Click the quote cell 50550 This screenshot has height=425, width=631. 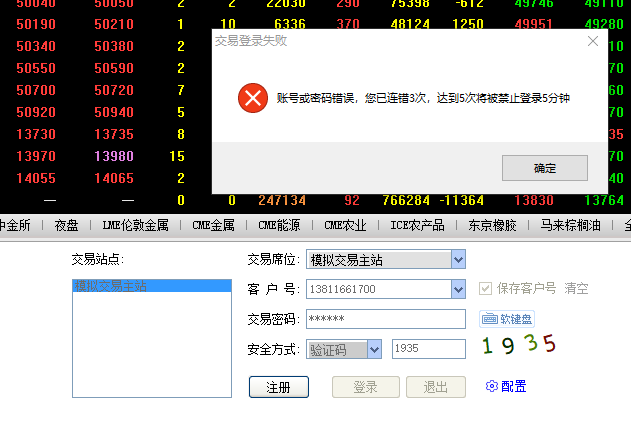pyautogui.click(x=36, y=68)
